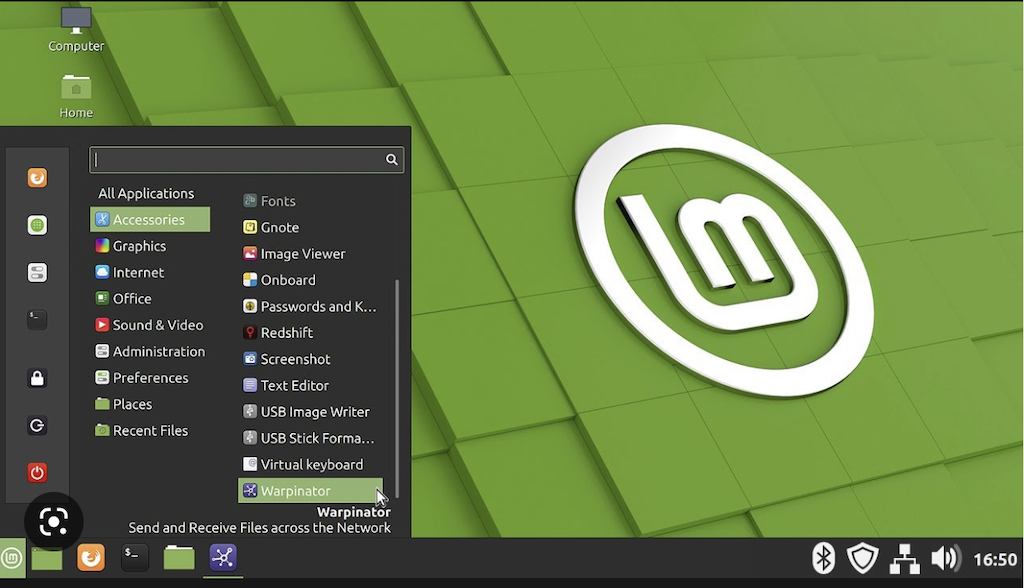
Task: Open the network connections tray icon
Action: coord(904,558)
